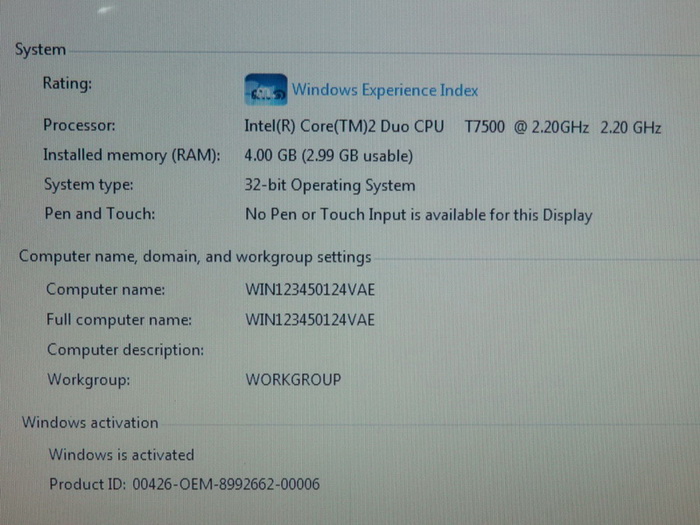Select WIN123450124VAE next to Computer name

[x=310, y=290]
